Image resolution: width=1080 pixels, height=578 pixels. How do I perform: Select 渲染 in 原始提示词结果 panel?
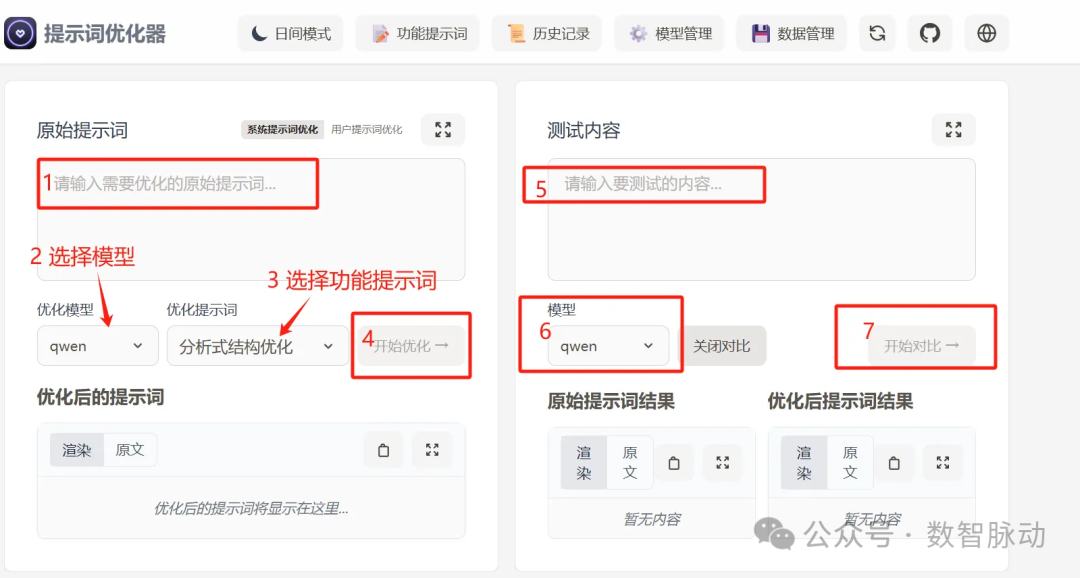pos(583,462)
